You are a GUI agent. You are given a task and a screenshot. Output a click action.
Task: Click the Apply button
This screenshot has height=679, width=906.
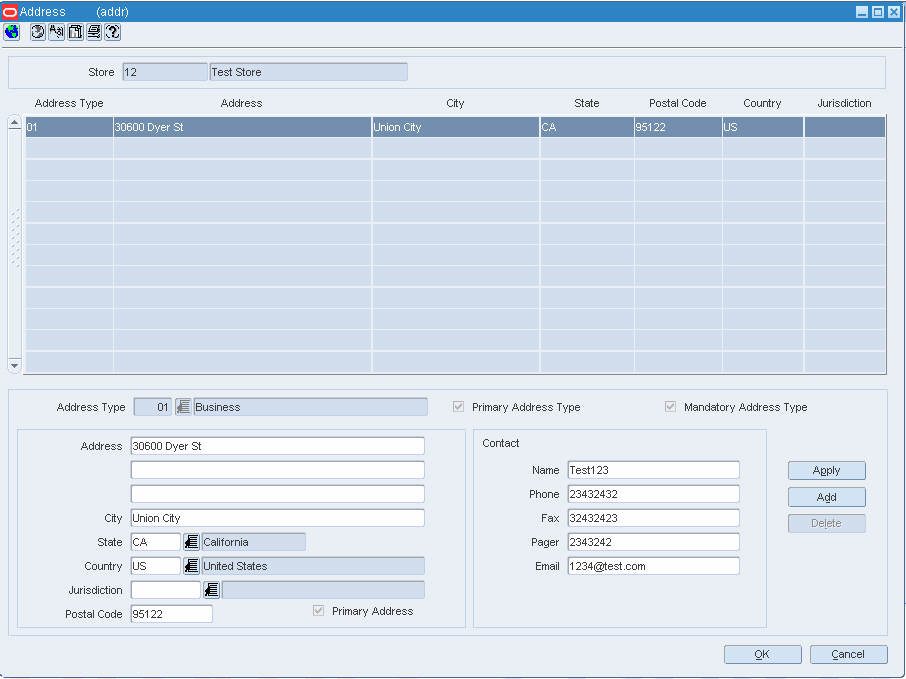click(x=826, y=470)
